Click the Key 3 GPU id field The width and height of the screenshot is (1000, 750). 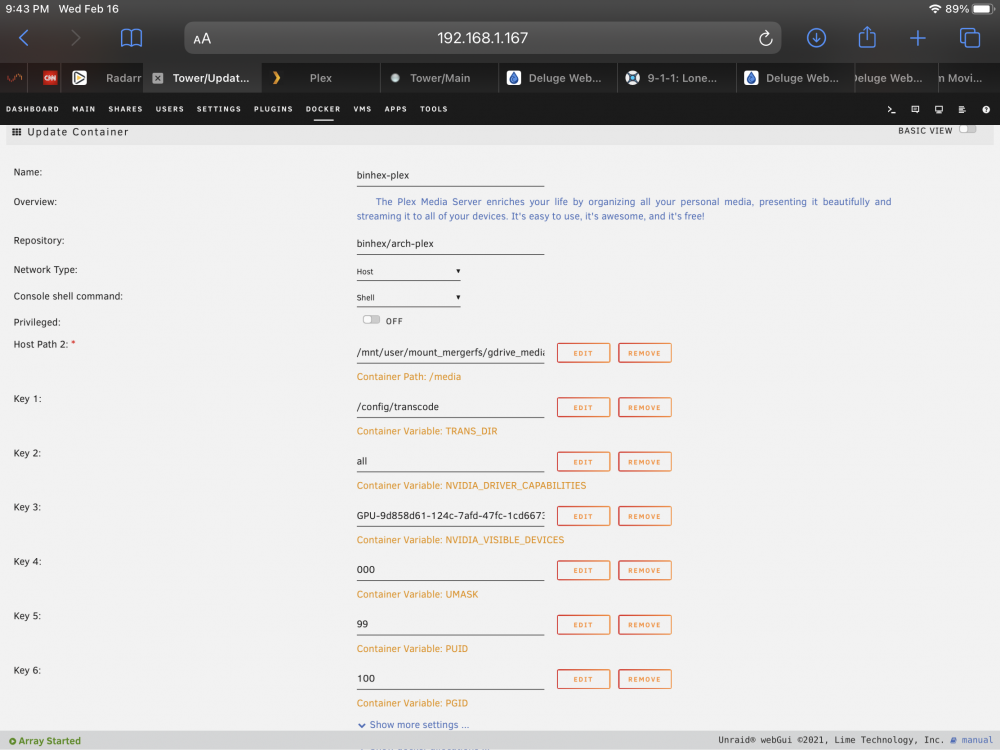pyautogui.click(x=450, y=516)
